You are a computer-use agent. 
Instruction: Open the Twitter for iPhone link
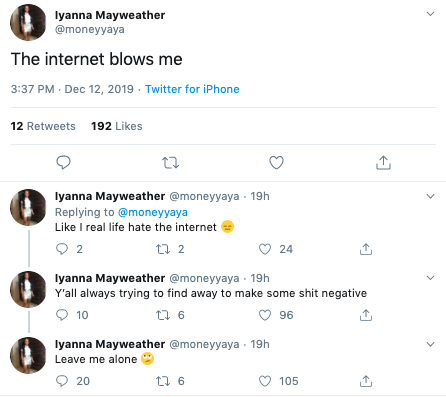pyautogui.click(x=192, y=89)
